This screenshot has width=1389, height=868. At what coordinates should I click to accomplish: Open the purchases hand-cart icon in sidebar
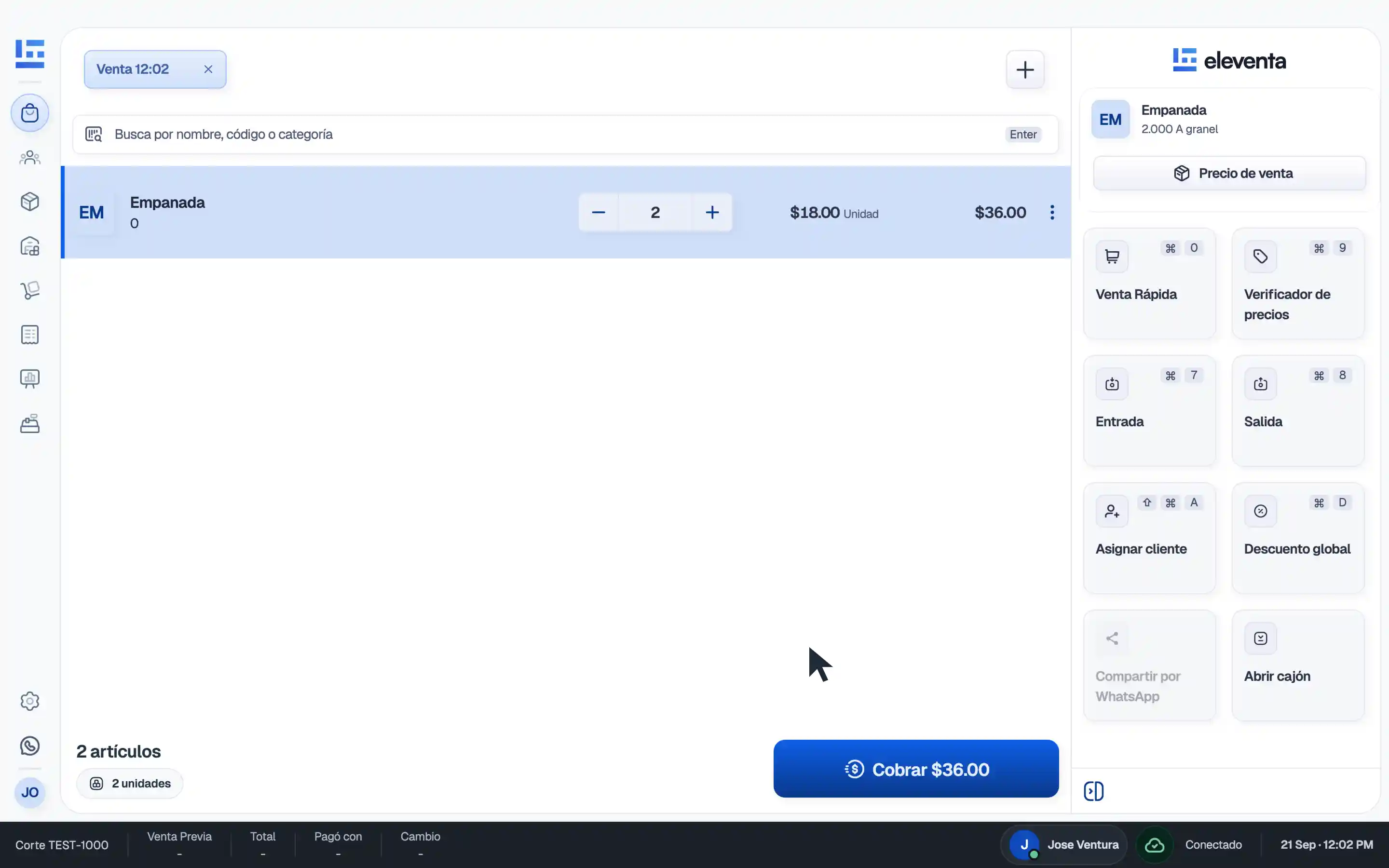[x=30, y=290]
